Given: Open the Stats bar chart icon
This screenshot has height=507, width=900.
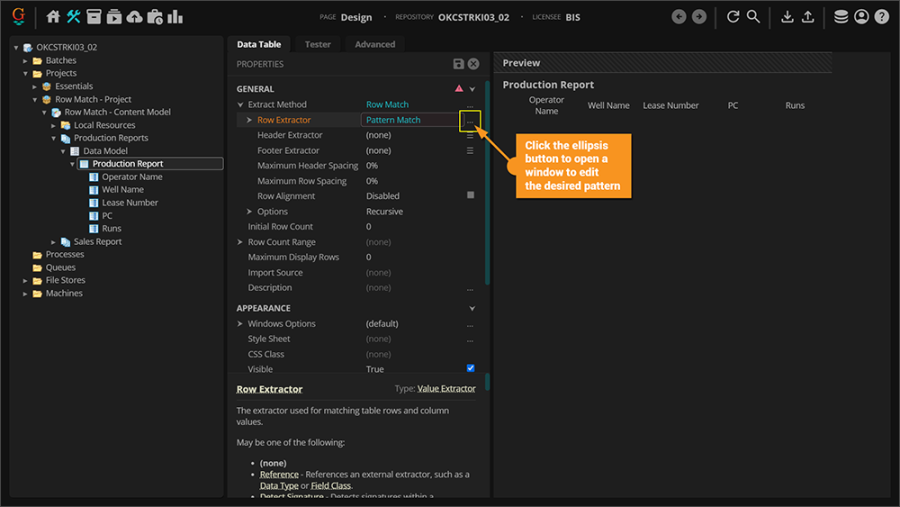Looking at the screenshot, I should (175, 17).
